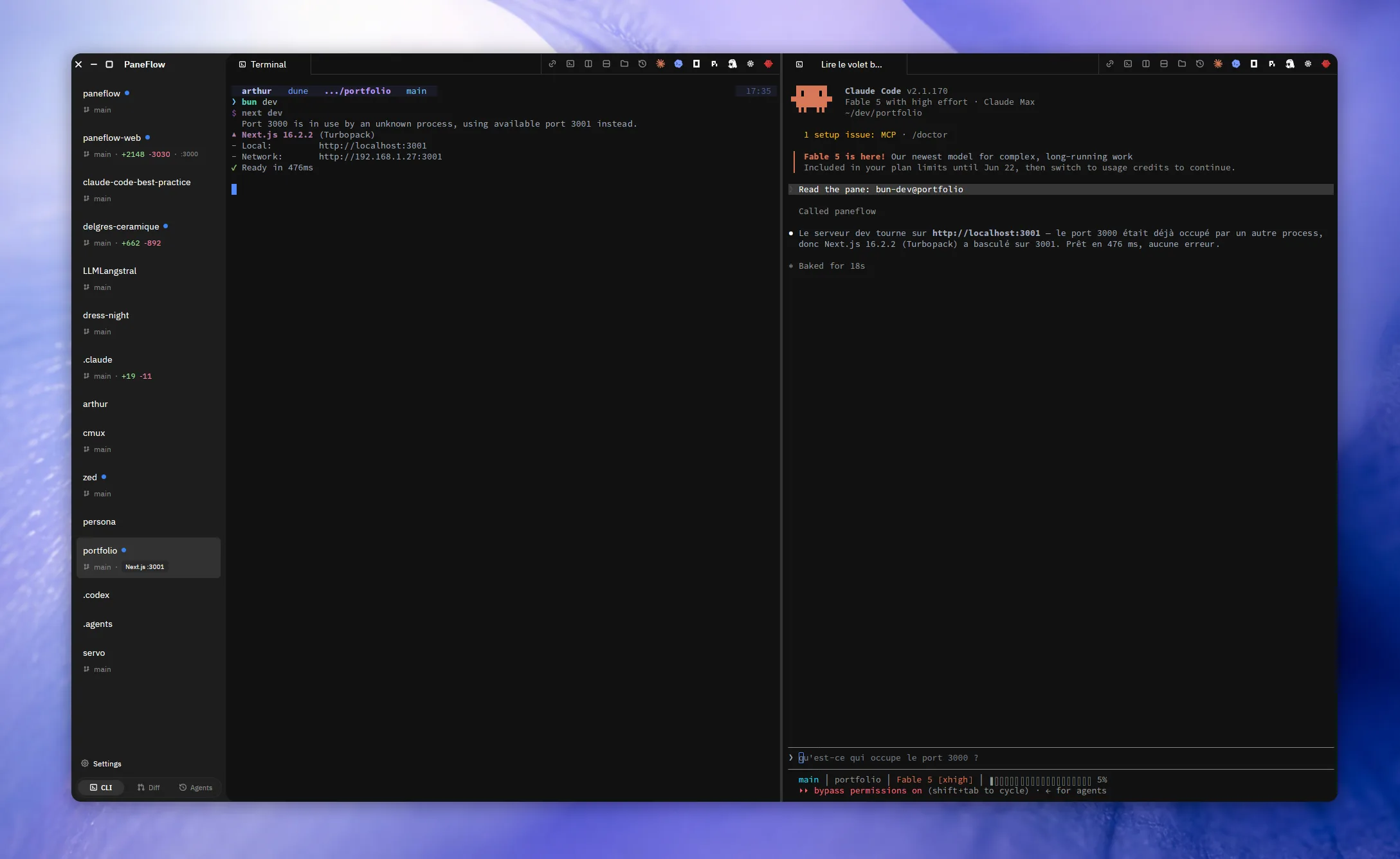Image resolution: width=1400 pixels, height=859 pixels.
Task: Select the CLI view in the bottom switcher
Action: (x=101, y=788)
